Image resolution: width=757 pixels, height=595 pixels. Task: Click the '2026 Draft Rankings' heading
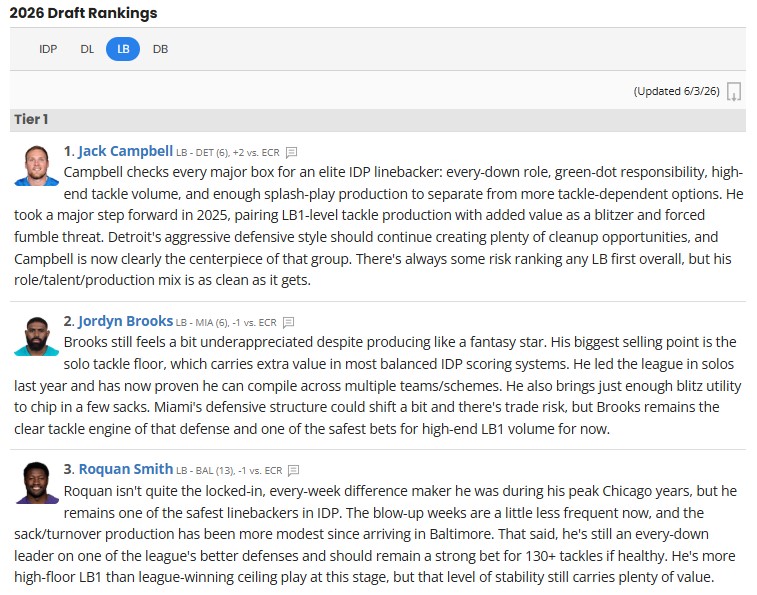84,13
